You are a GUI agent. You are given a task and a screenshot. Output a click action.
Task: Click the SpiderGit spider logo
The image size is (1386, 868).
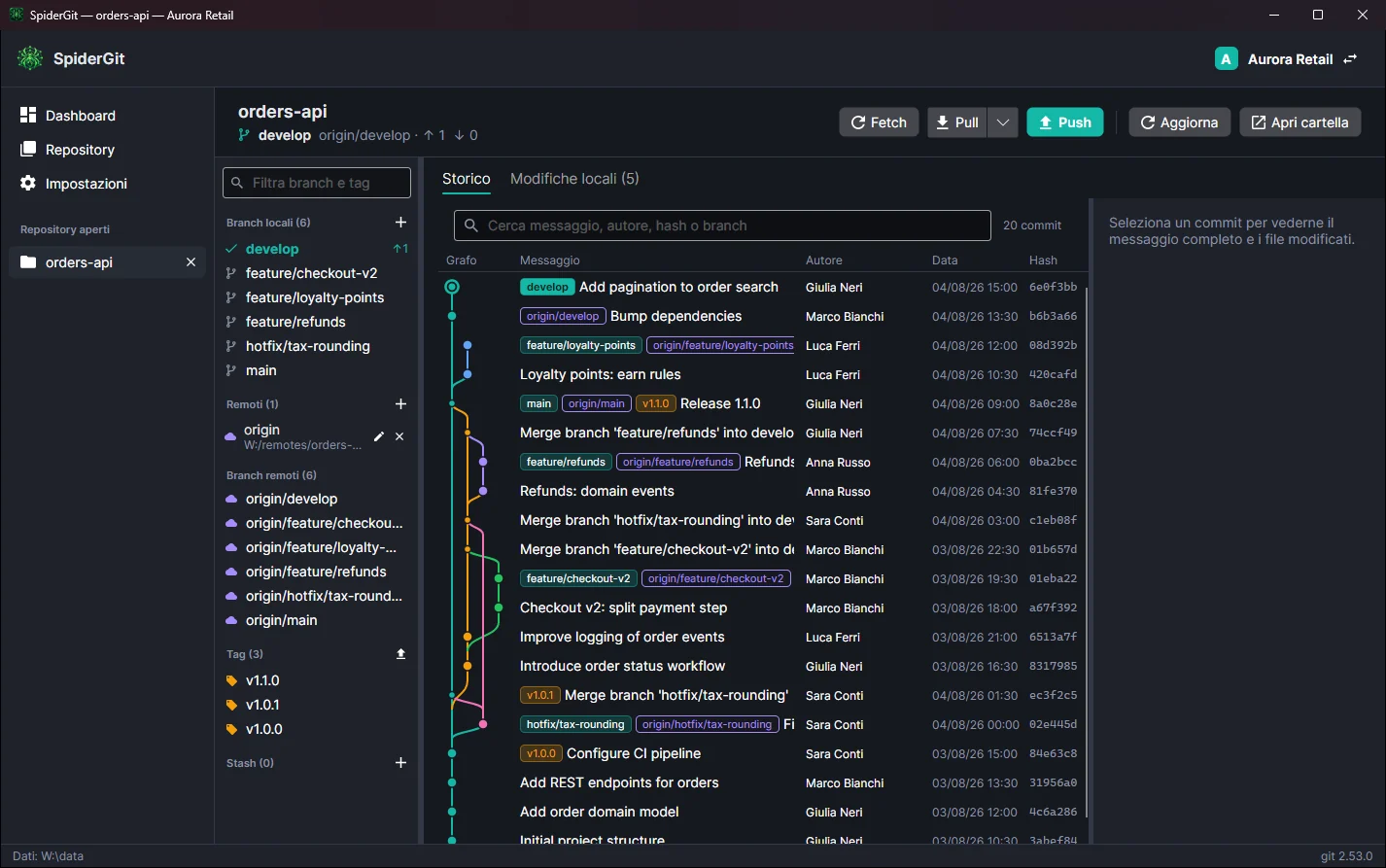coord(30,58)
